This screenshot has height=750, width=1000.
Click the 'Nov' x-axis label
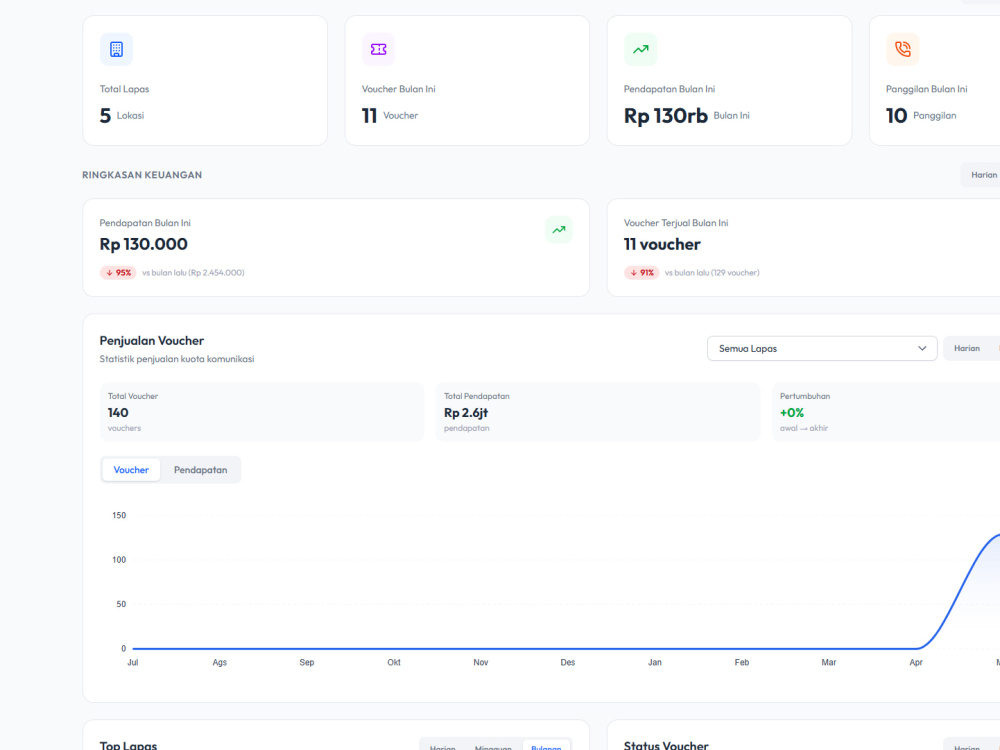[481, 663]
